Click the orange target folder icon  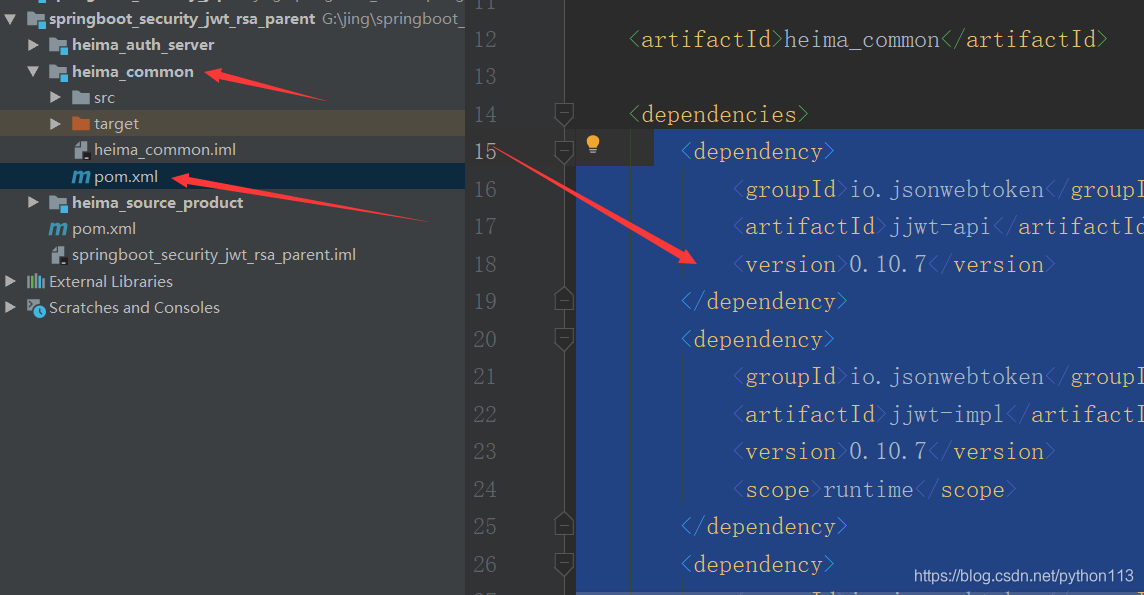81,124
